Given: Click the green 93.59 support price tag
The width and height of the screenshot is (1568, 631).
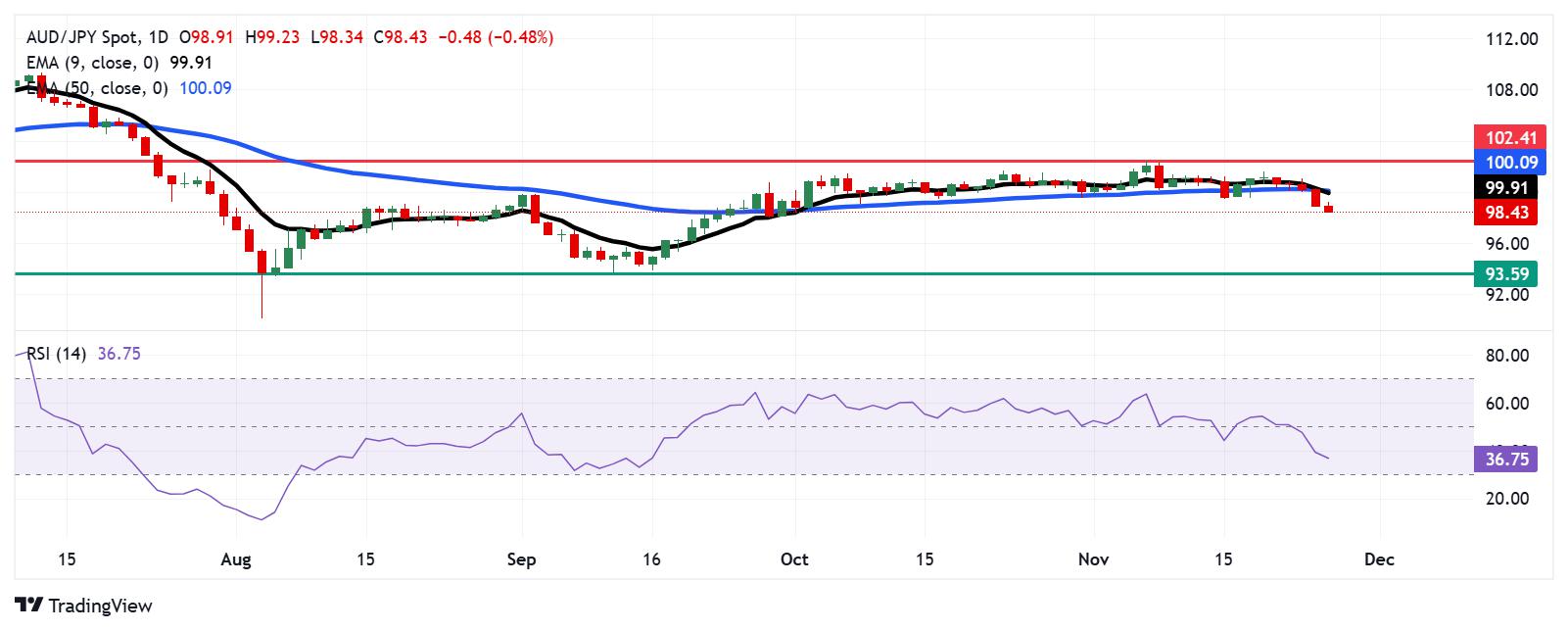Looking at the screenshot, I should pos(1505,273).
